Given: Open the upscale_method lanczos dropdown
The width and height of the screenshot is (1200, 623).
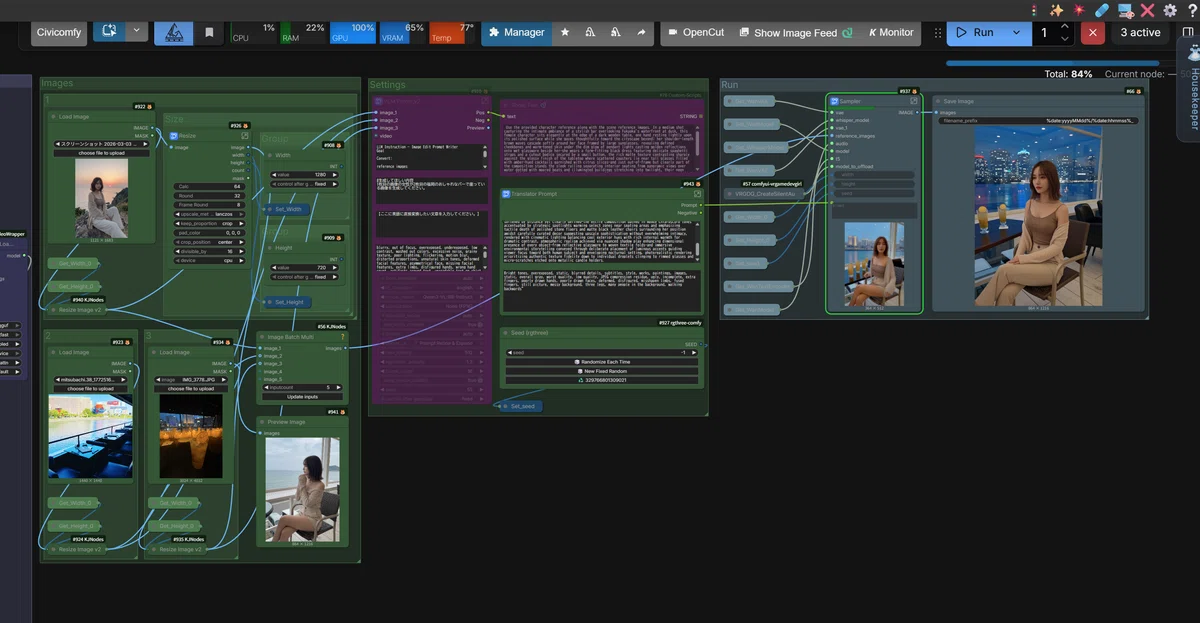Looking at the screenshot, I should pos(210,214).
